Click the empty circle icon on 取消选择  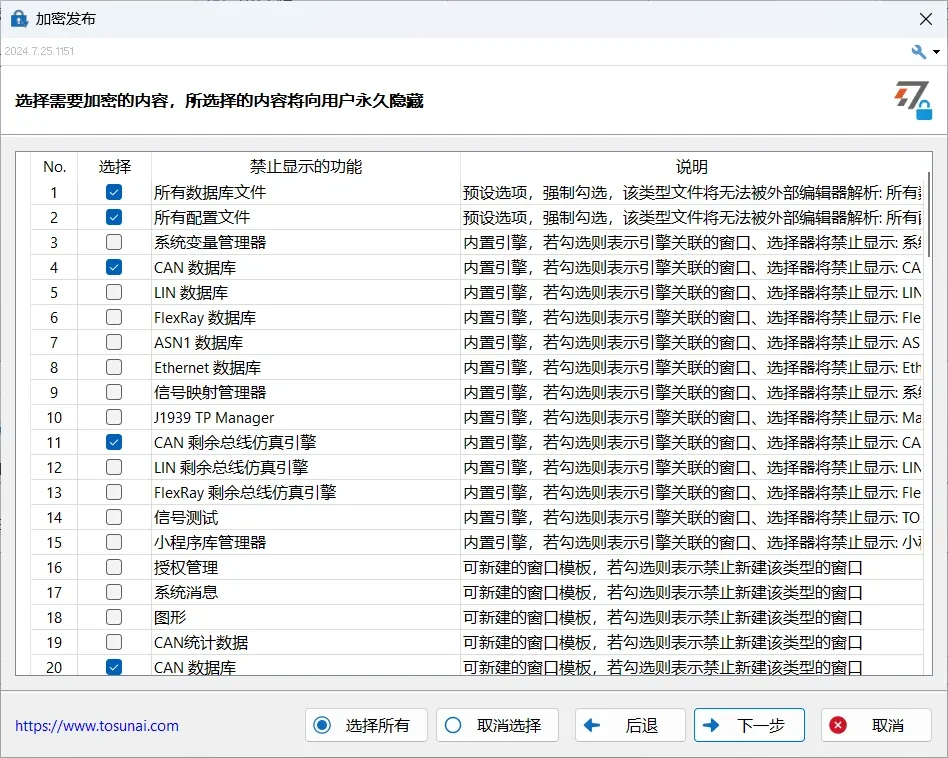(x=455, y=725)
